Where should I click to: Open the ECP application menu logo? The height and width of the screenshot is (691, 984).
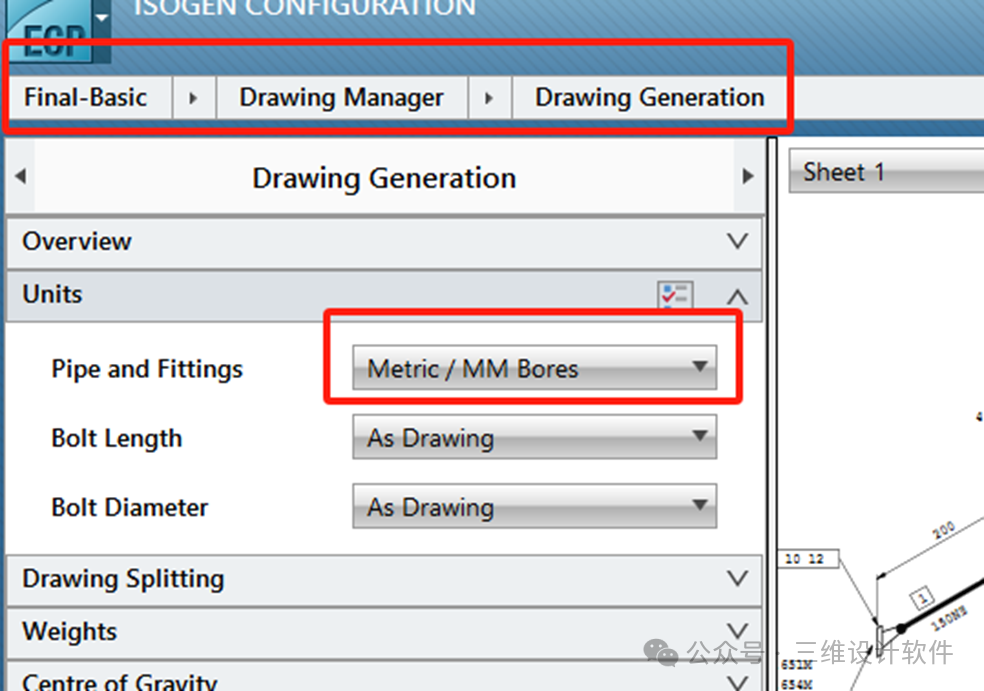(49, 31)
